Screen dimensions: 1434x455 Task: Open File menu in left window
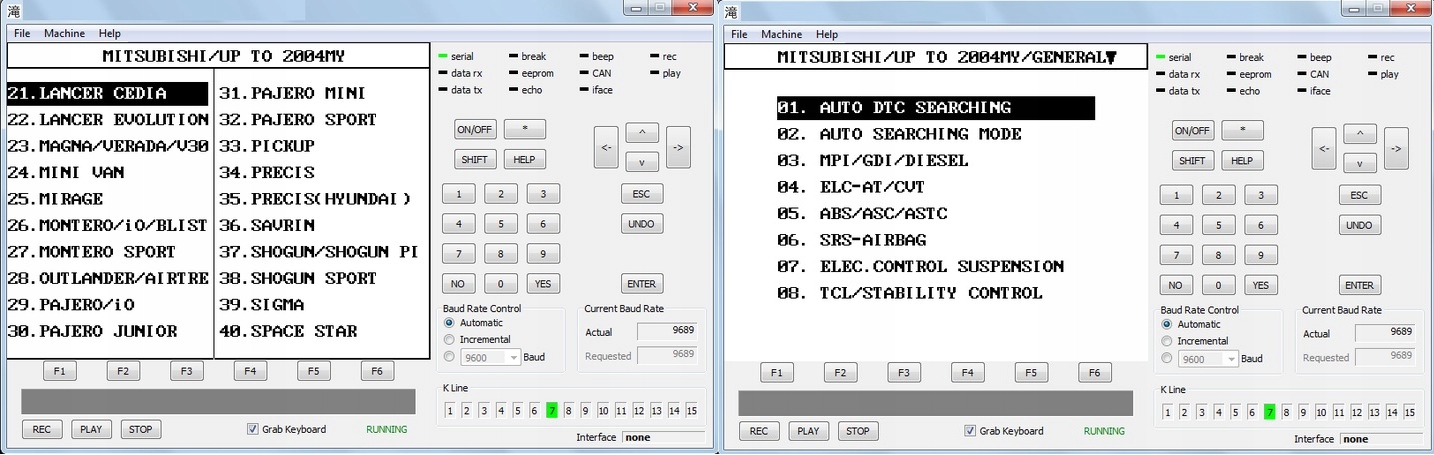point(22,34)
